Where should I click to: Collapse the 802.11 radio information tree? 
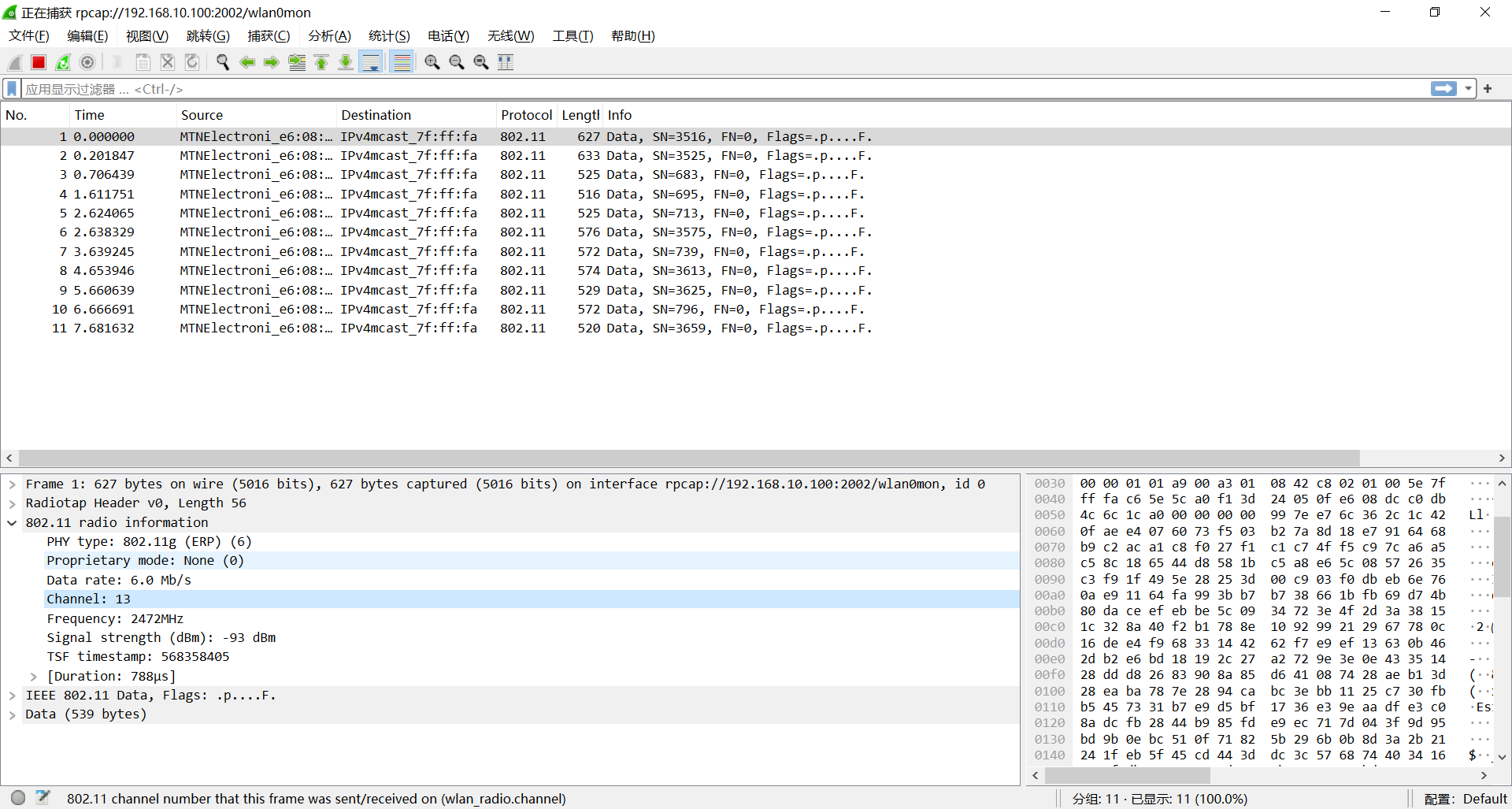pyautogui.click(x=13, y=523)
